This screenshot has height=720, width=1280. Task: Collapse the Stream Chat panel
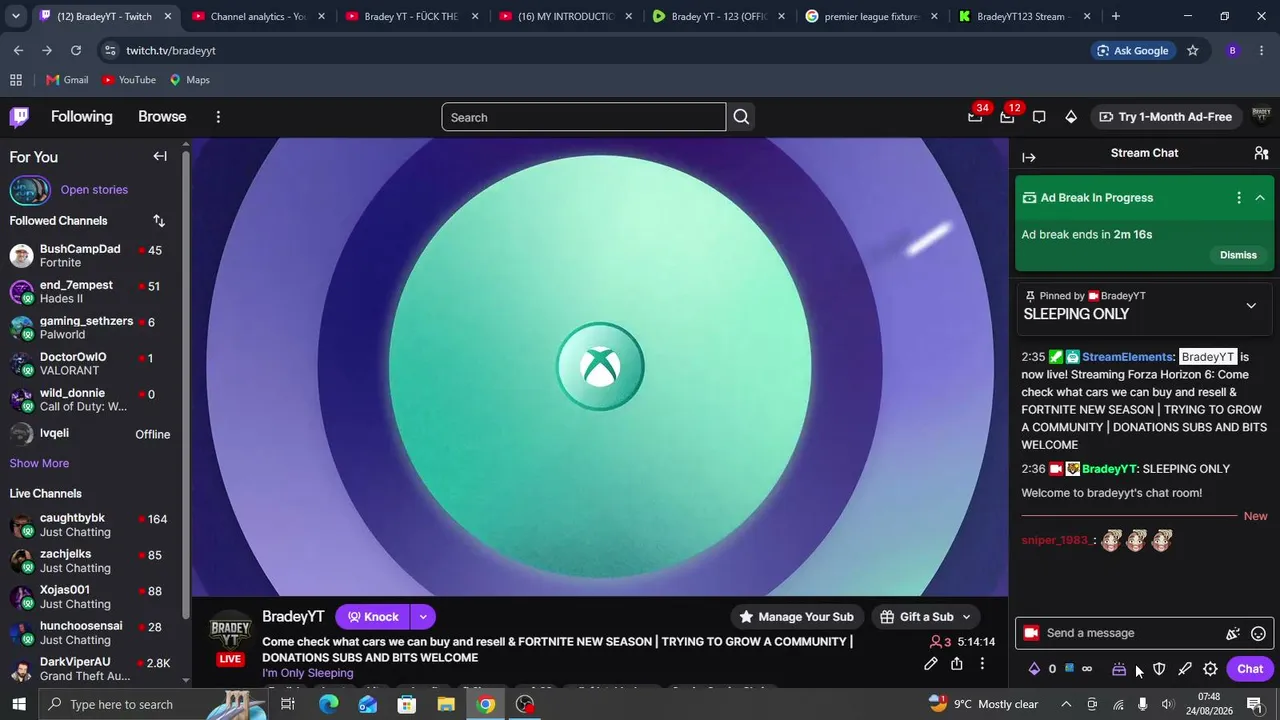tap(1029, 157)
